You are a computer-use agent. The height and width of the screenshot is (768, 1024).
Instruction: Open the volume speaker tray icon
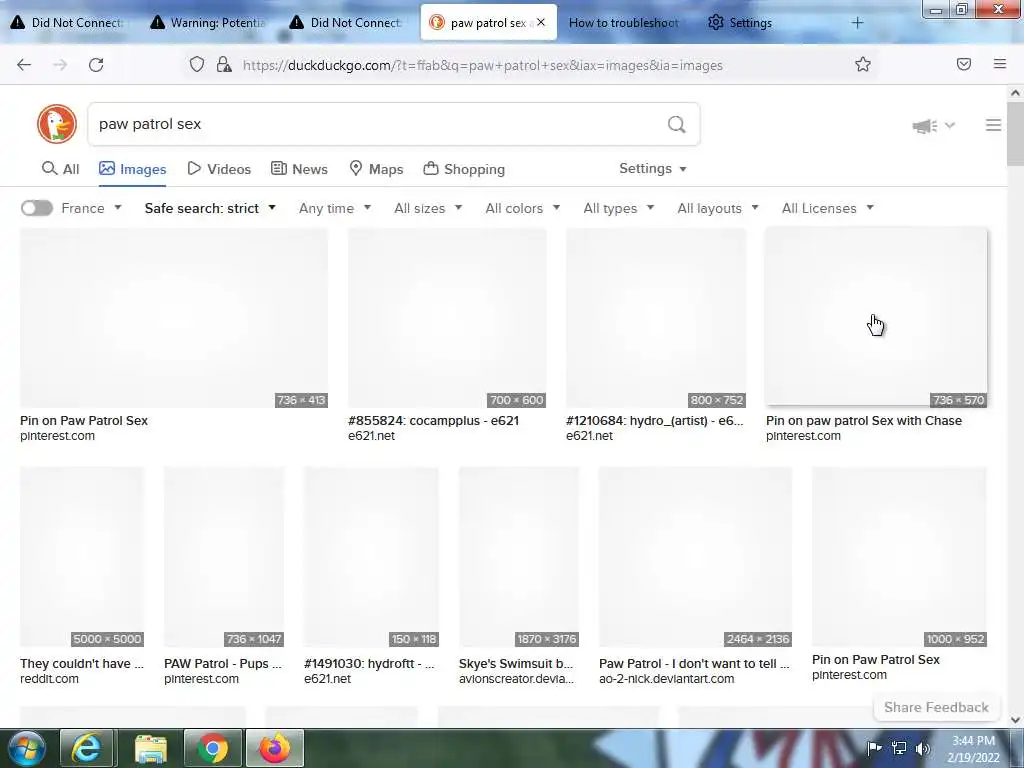pyautogui.click(x=923, y=748)
